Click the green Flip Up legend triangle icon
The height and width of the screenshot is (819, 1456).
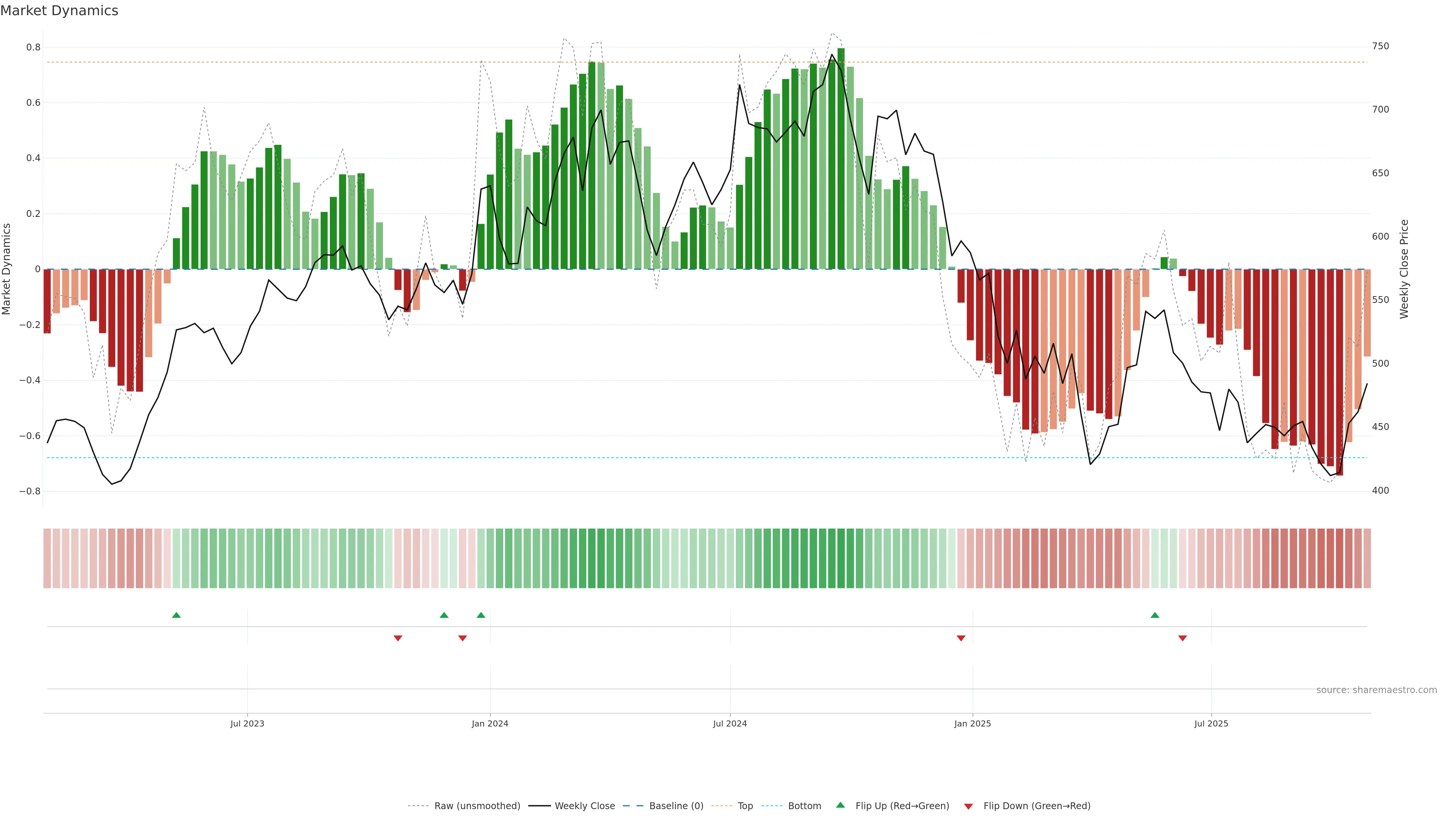click(841, 805)
